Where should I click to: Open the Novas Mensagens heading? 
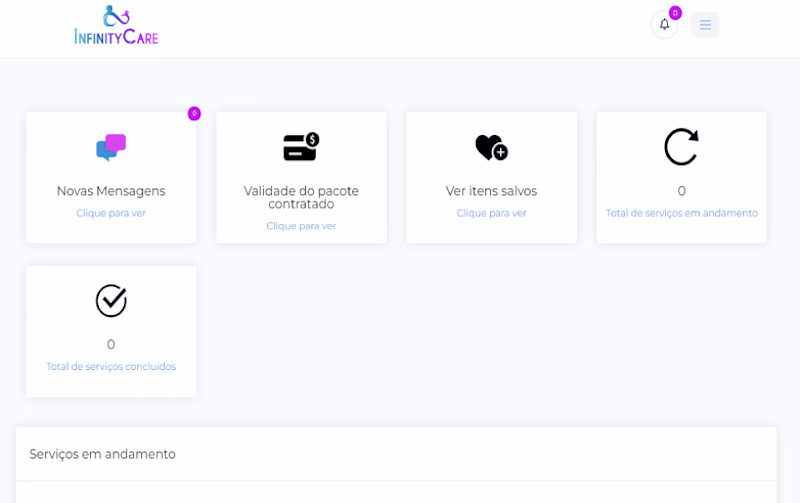click(x=111, y=191)
